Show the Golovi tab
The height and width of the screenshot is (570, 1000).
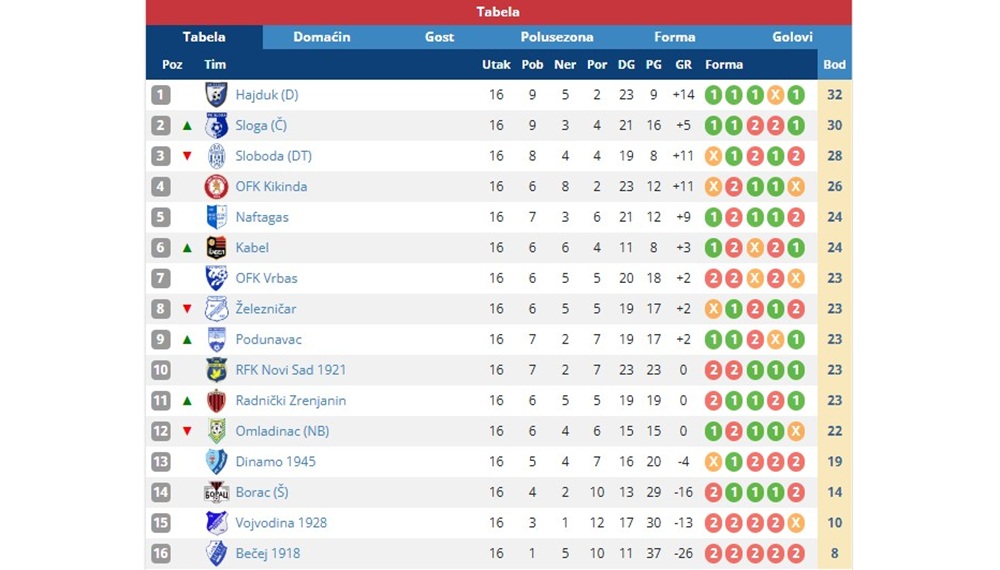point(792,37)
